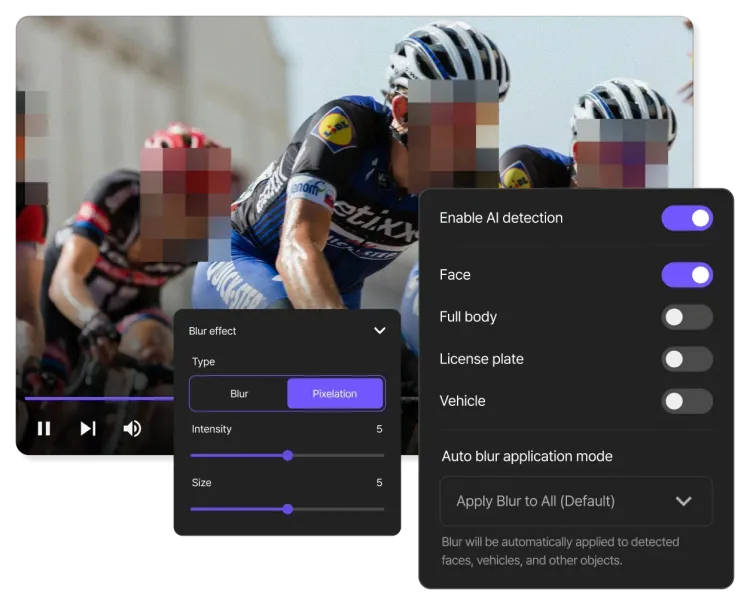
Task: Turn on the Vehicle detection toggle
Action: (687, 401)
